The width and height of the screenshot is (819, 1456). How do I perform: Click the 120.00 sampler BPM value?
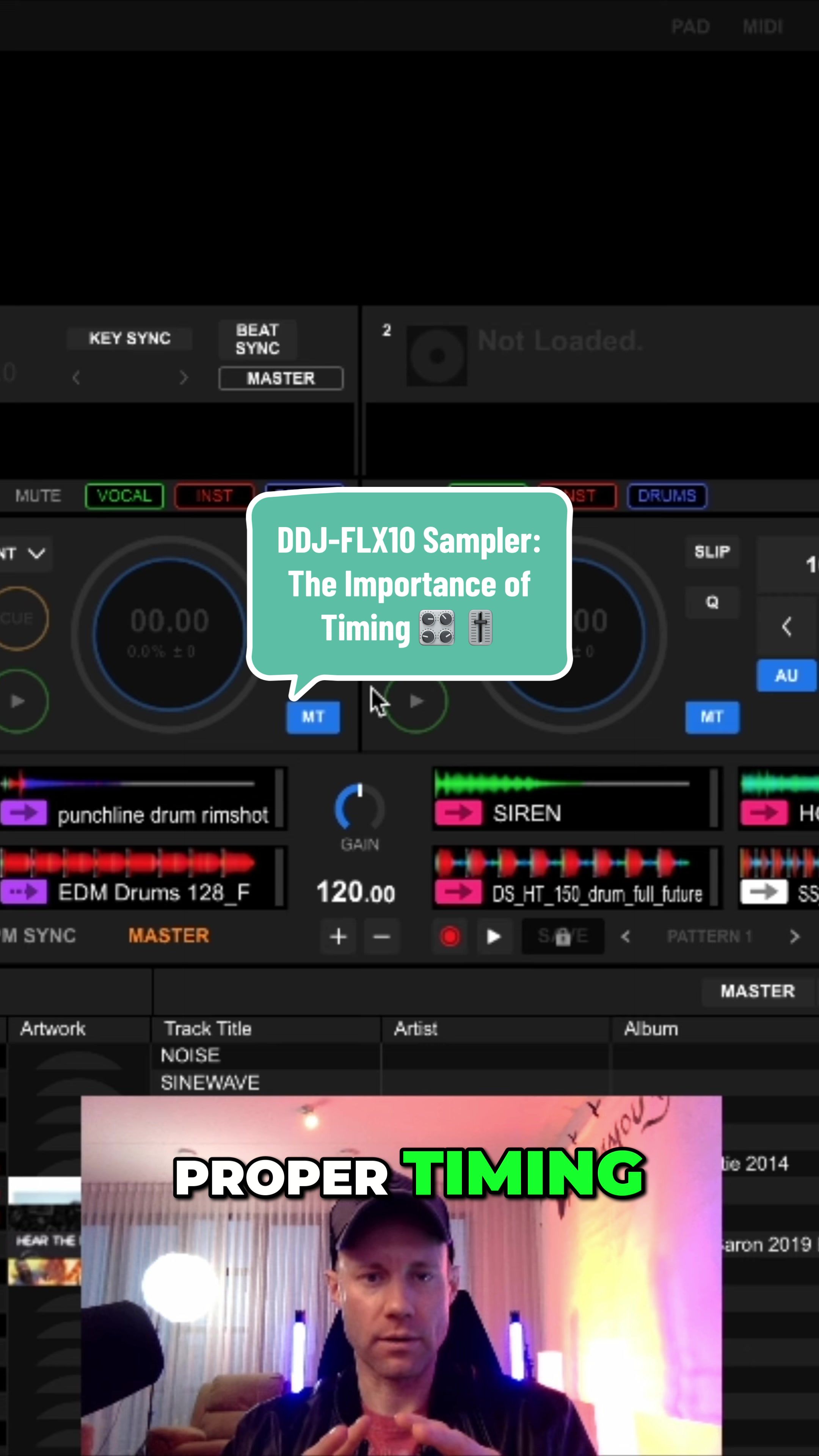[x=356, y=892]
